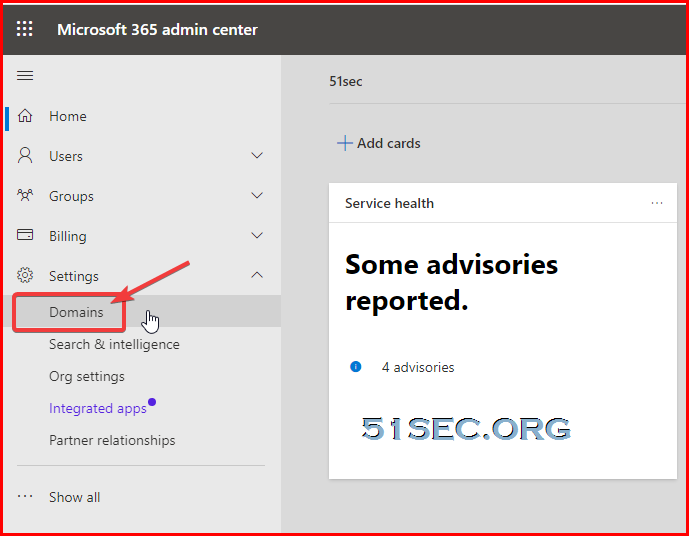Expand the Groups chevron
The image size is (689, 536).
pyautogui.click(x=257, y=196)
